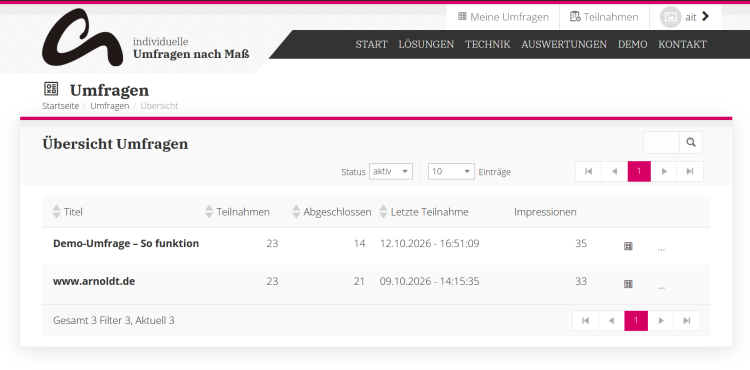This screenshot has width=750, height=370.
Task: Open www.arnoldt.de survey title
Action: click(x=94, y=281)
